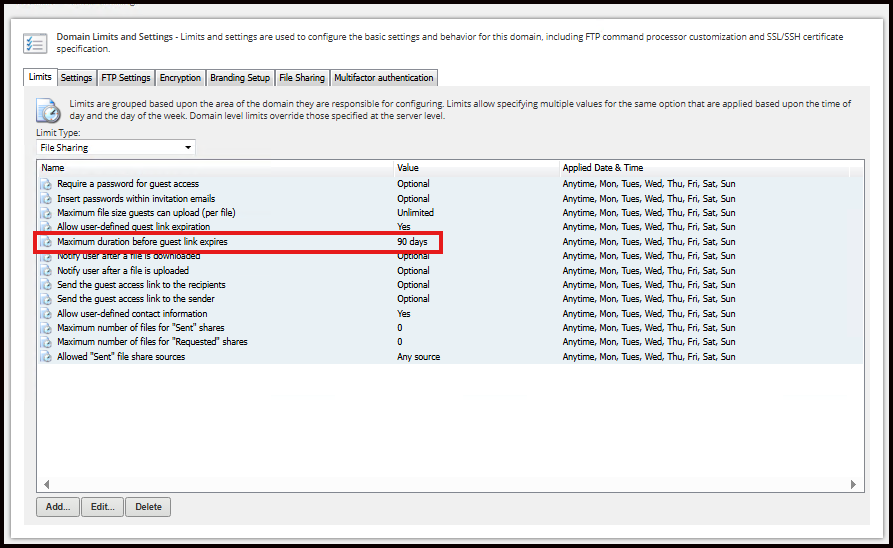893x548 pixels.
Task: Click the left arrow of horizontal scrollbar
Action: tap(47, 484)
